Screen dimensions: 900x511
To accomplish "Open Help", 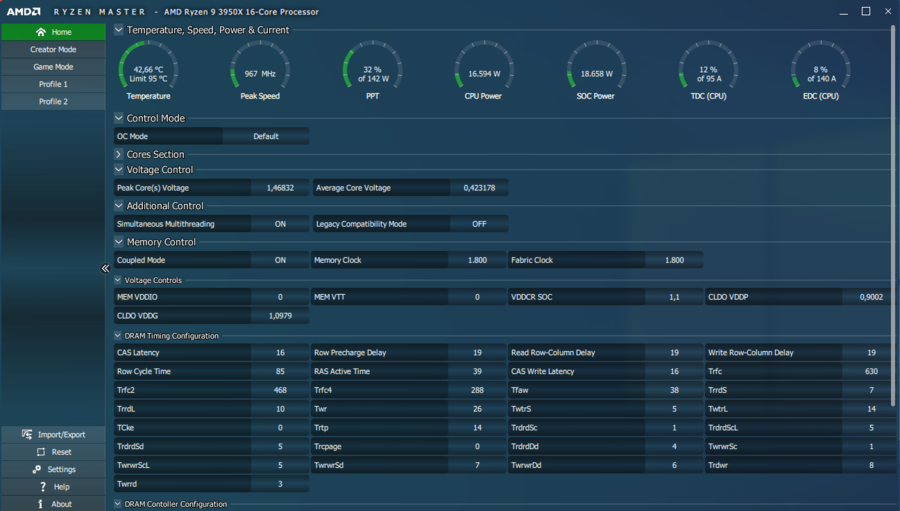I will click(x=53, y=486).
